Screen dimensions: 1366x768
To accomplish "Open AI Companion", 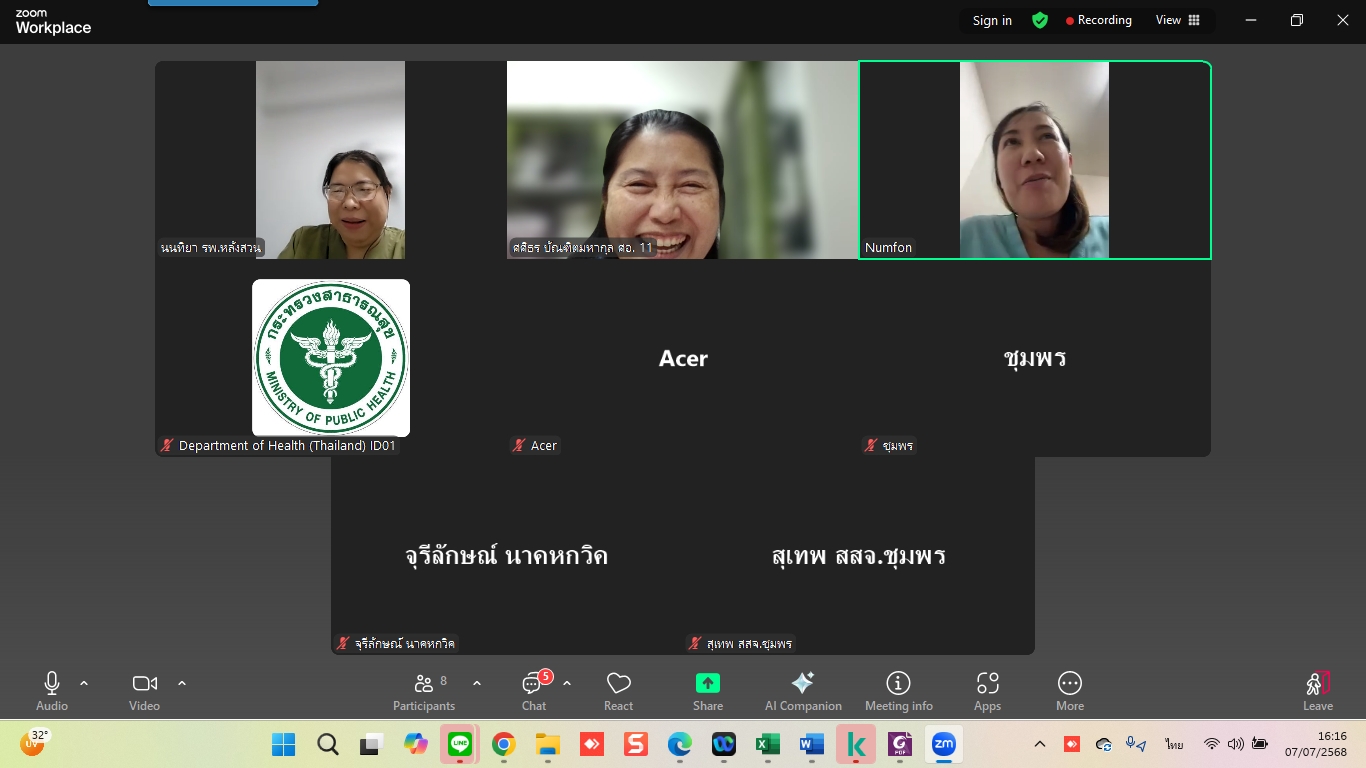I will (803, 690).
